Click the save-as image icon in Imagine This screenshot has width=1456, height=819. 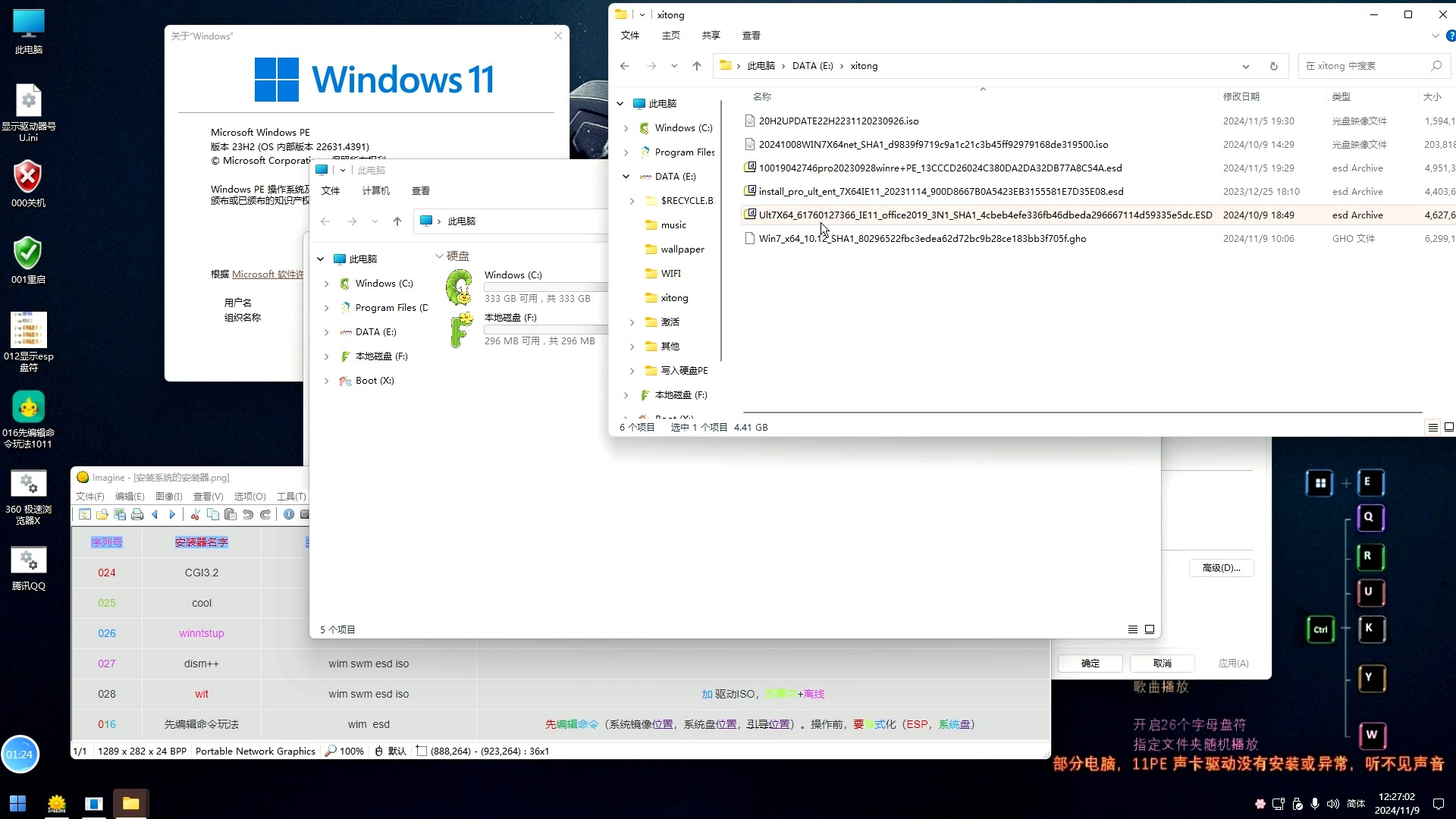[120, 515]
